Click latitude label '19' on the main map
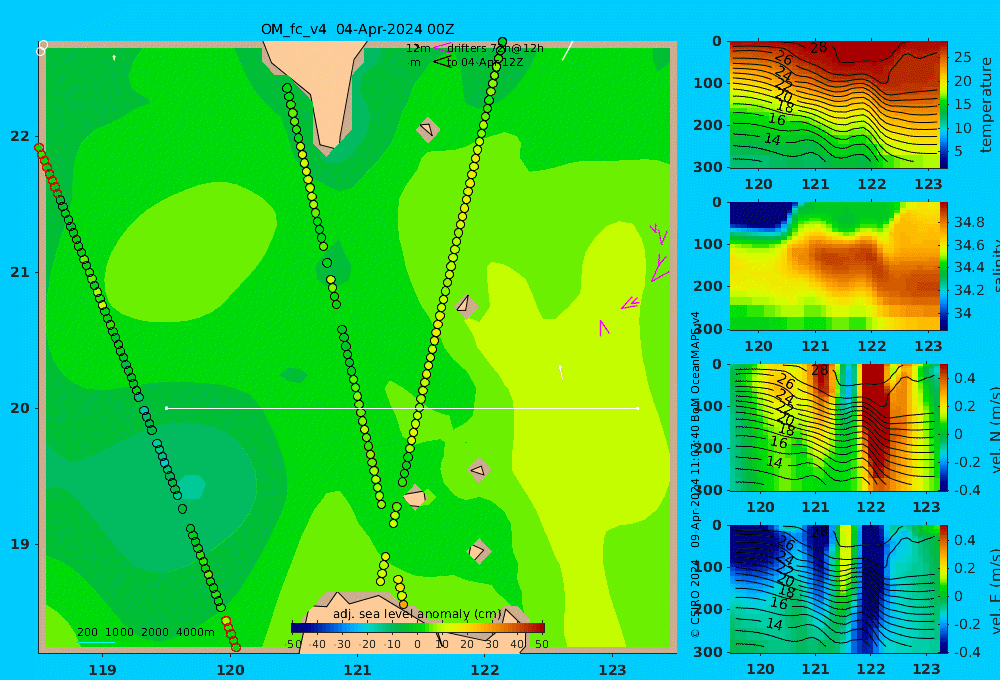Viewport: 1000px width, 680px height. click(x=20, y=544)
